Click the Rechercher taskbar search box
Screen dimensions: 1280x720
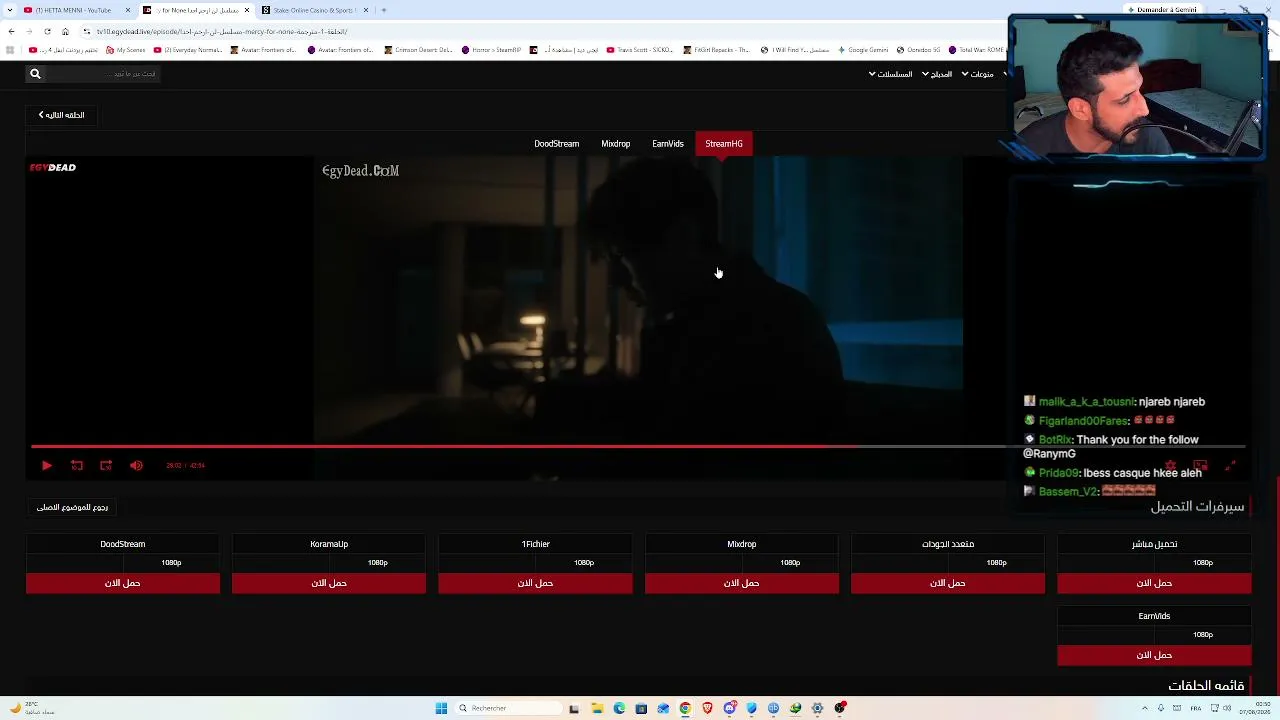(507, 708)
